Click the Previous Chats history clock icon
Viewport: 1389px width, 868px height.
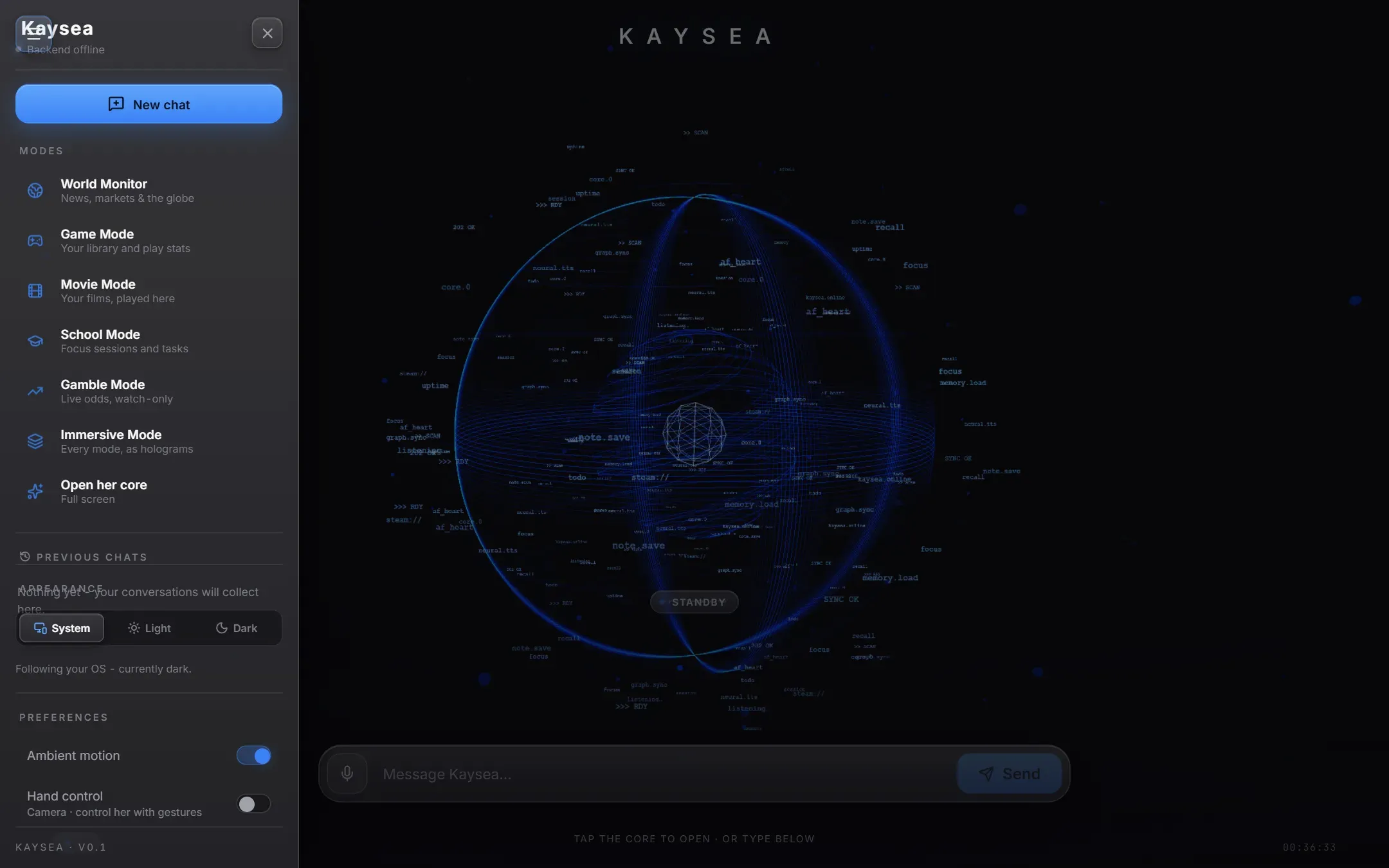(24, 557)
